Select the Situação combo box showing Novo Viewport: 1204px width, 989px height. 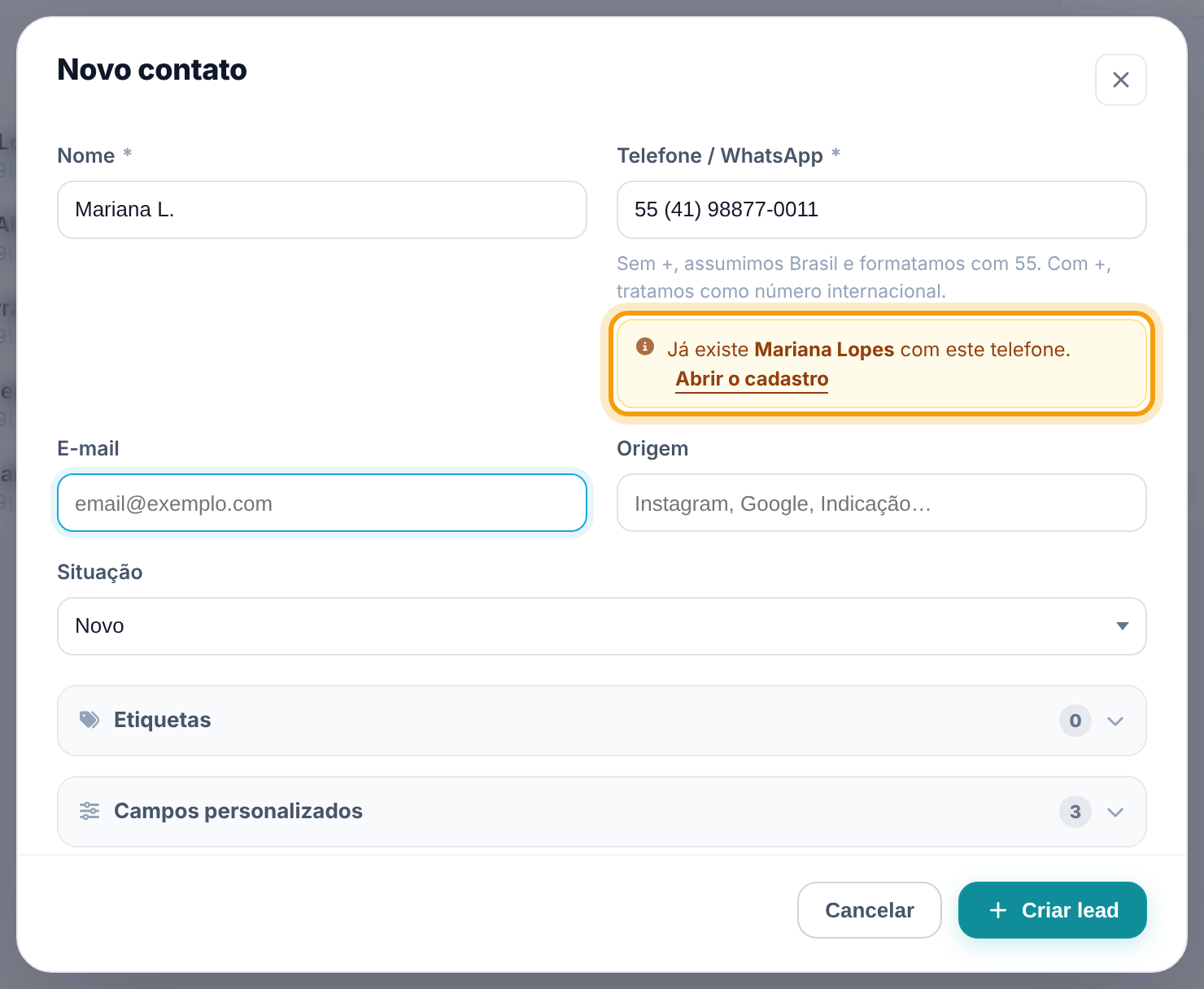point(602,626)
